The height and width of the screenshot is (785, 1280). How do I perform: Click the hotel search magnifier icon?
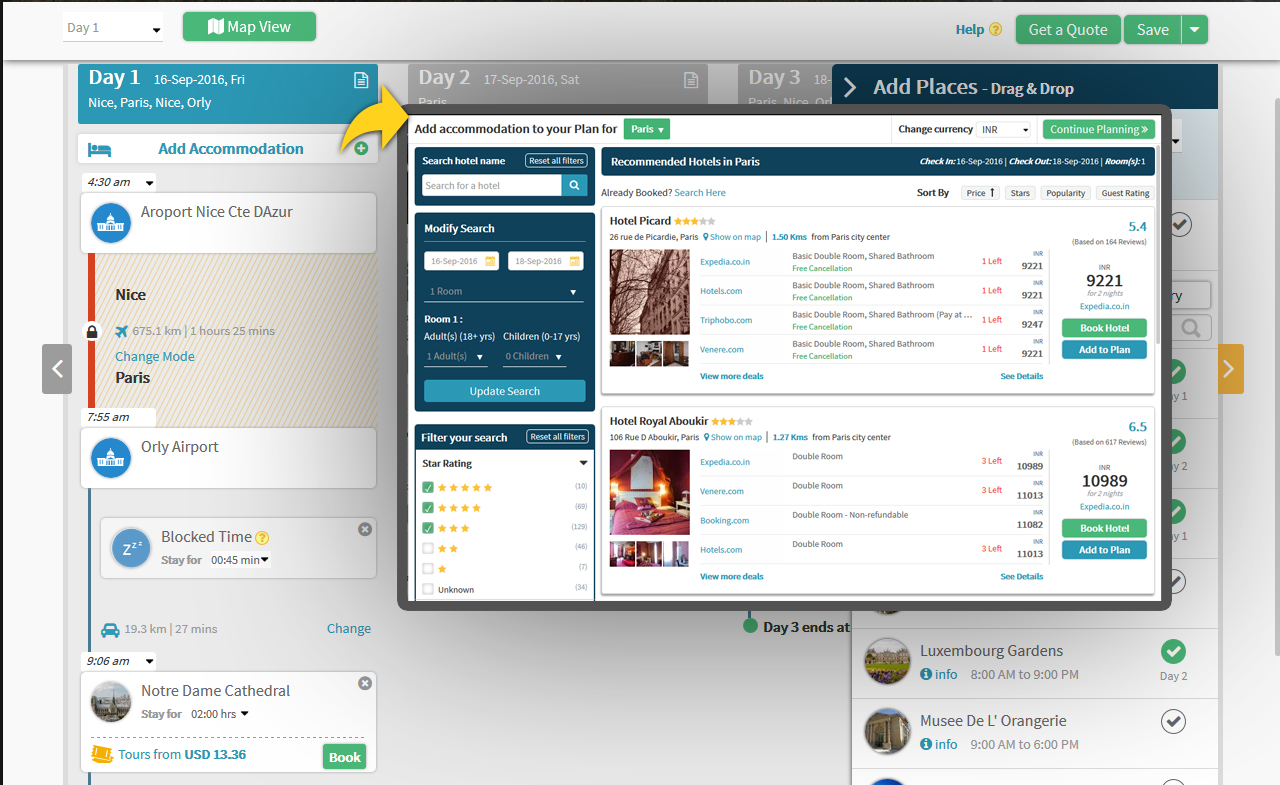(x=574, y=186)
